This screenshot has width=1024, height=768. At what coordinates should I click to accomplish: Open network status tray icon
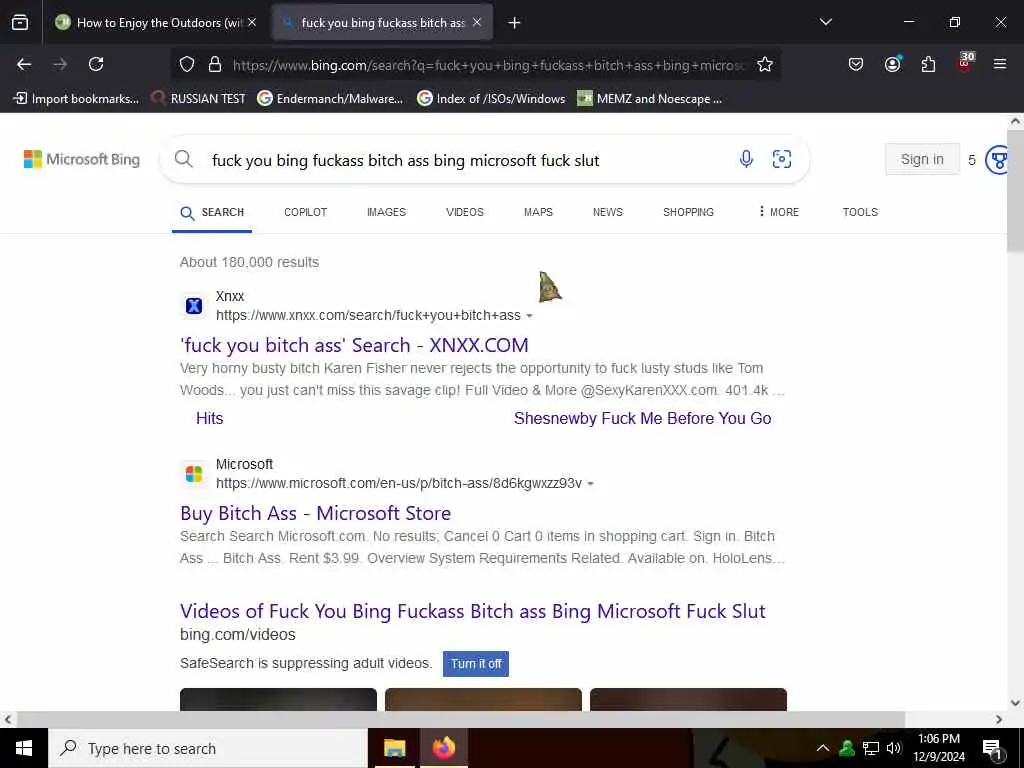point(871,748)
